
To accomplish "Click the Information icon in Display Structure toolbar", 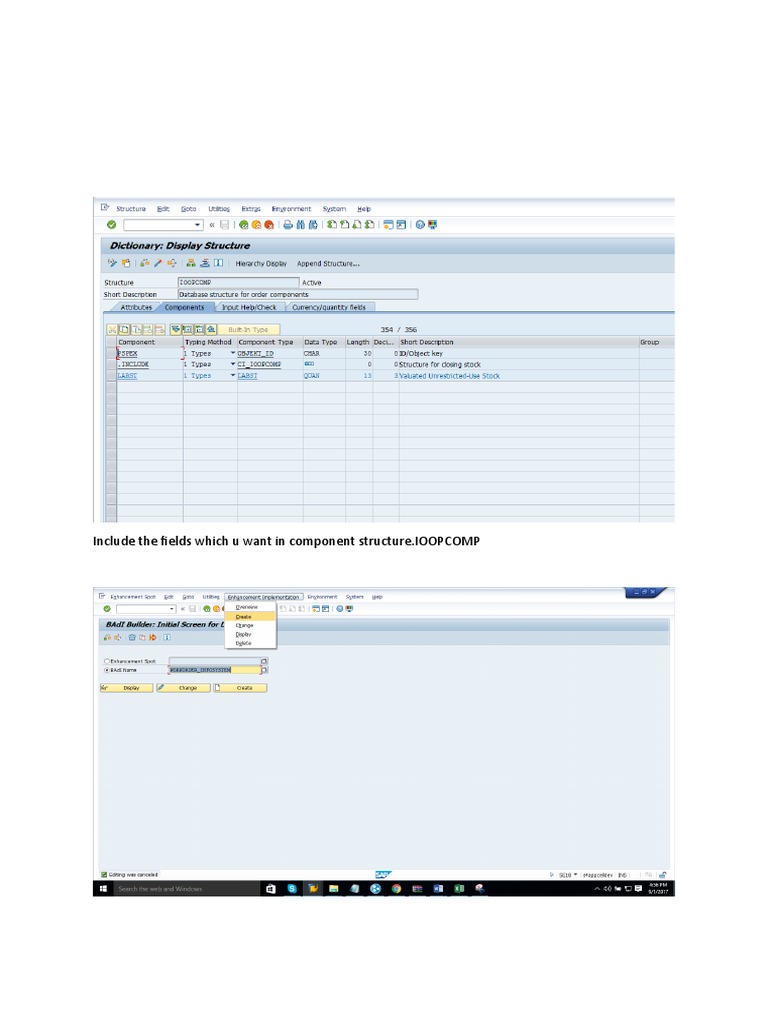I will coord(218,263).
